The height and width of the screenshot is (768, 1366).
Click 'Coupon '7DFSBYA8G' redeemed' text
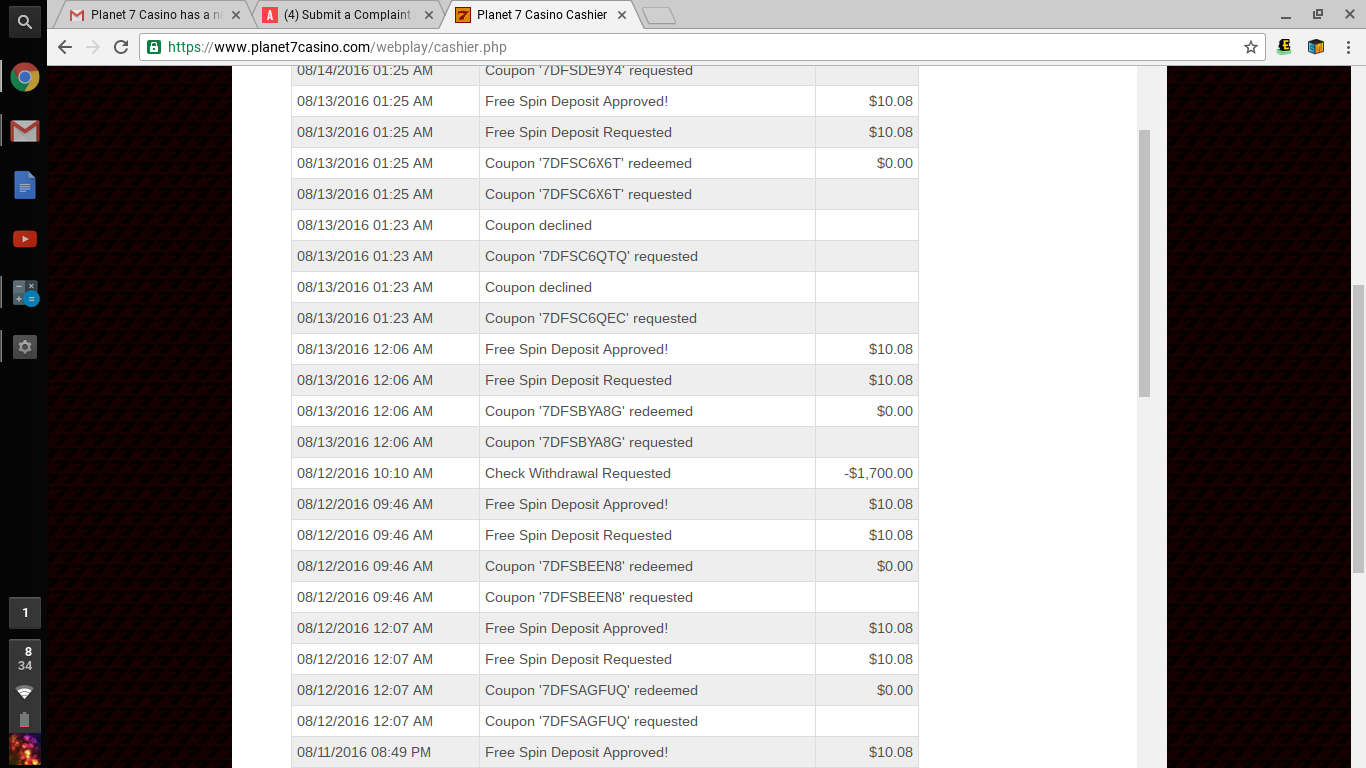click(589, 411)
